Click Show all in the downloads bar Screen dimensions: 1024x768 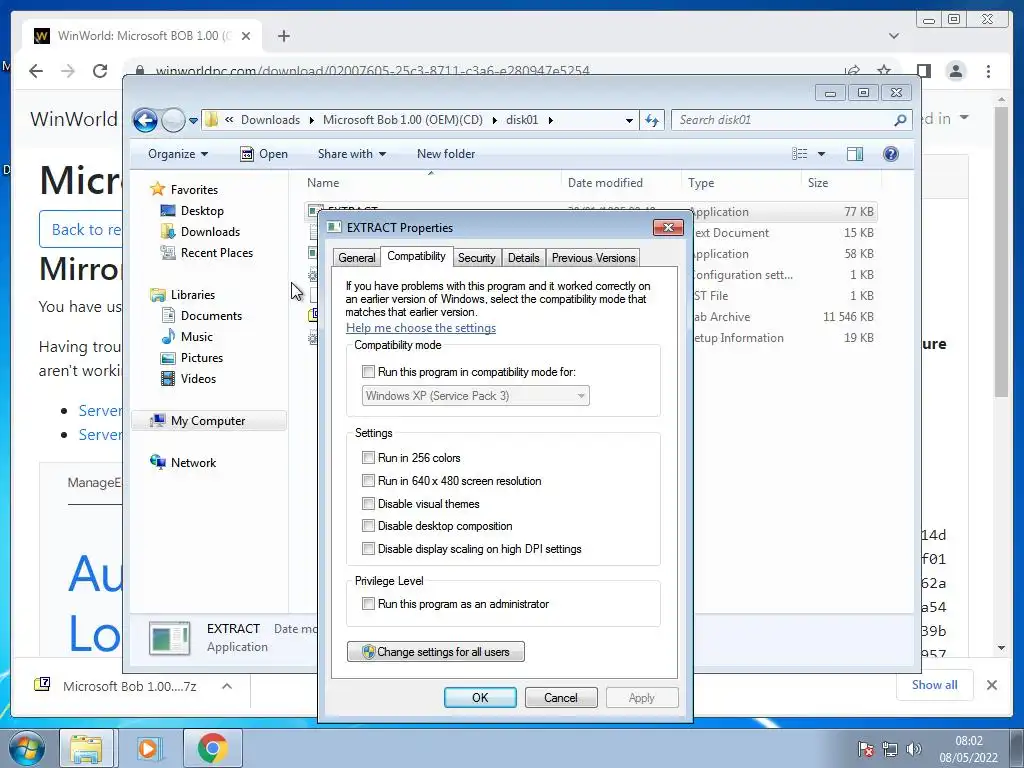coord(935,685)
